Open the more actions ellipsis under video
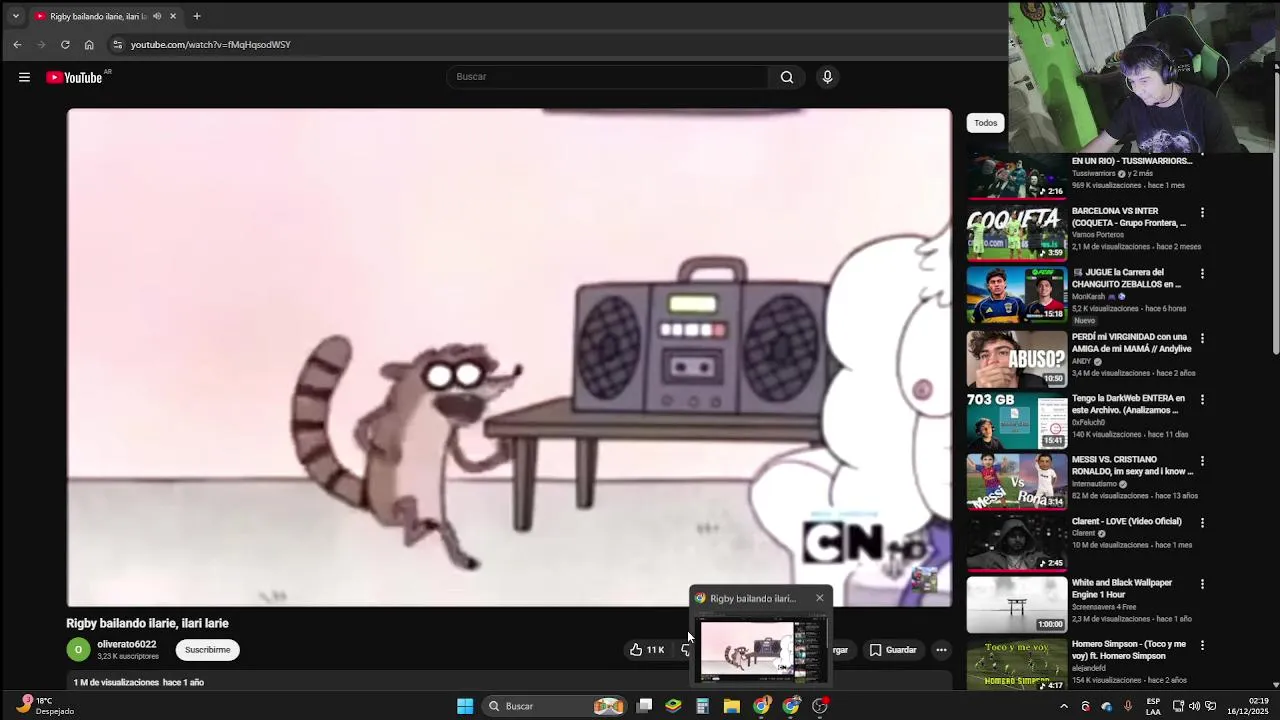 (x=941, y=650)
